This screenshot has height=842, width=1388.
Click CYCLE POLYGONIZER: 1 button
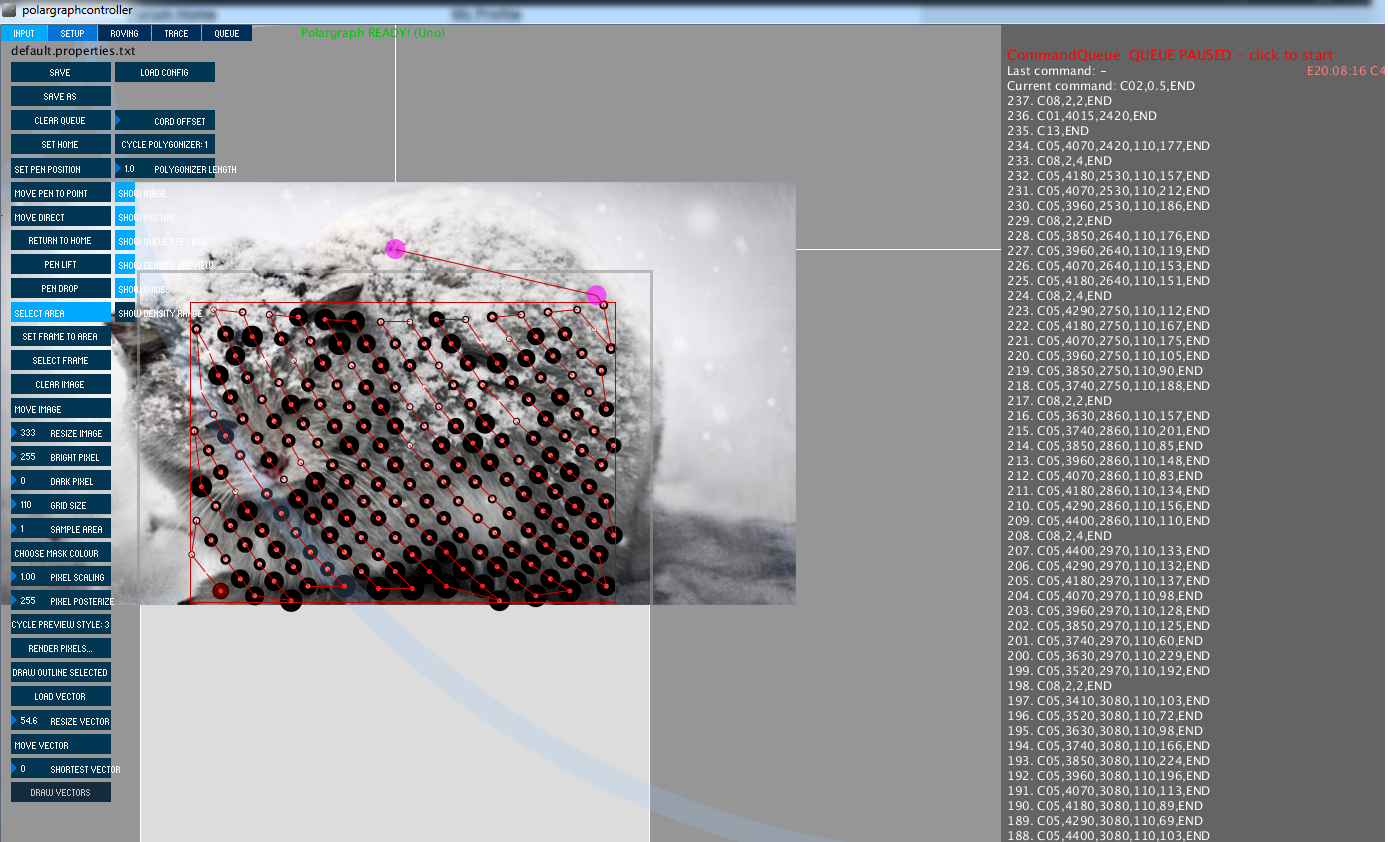tap(165, 144)
